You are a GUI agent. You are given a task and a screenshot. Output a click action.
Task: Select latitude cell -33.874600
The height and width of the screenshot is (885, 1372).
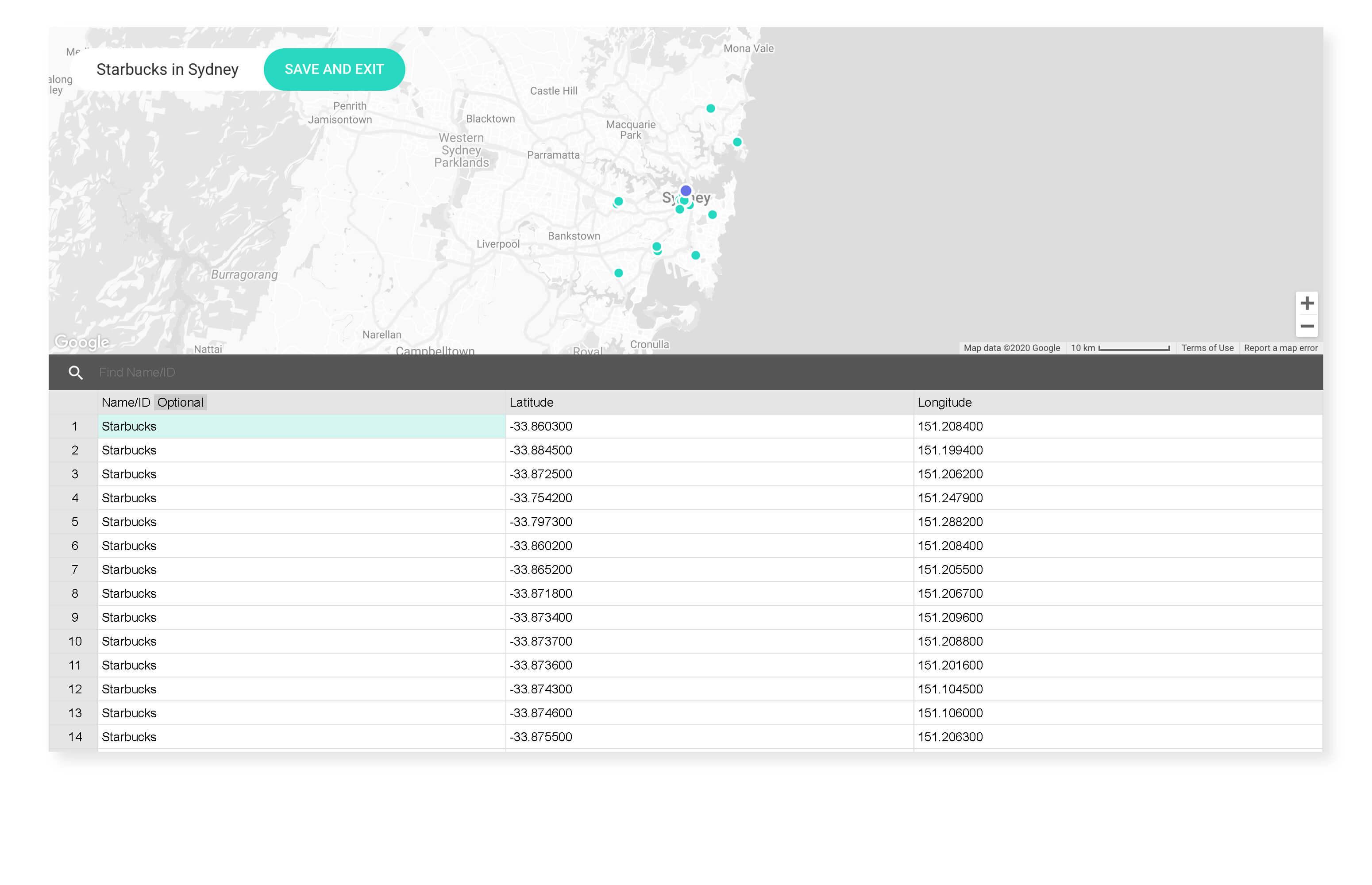point(710,712)
